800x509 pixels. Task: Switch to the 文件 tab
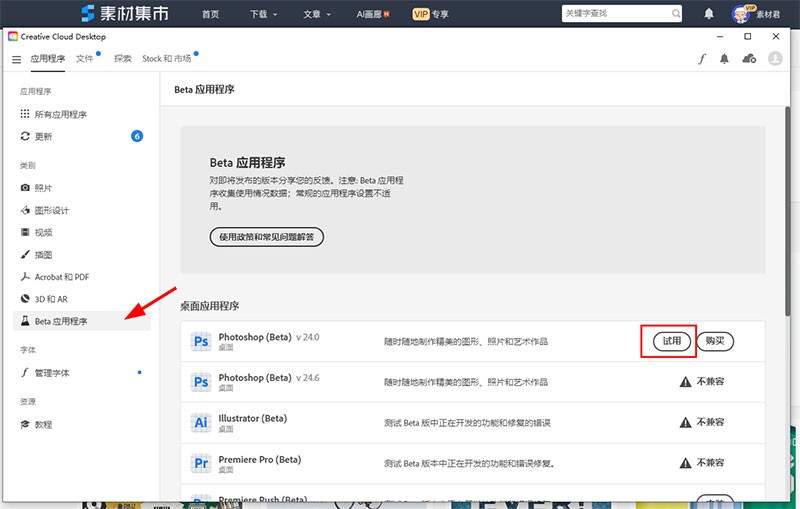(x=85, y=59)
